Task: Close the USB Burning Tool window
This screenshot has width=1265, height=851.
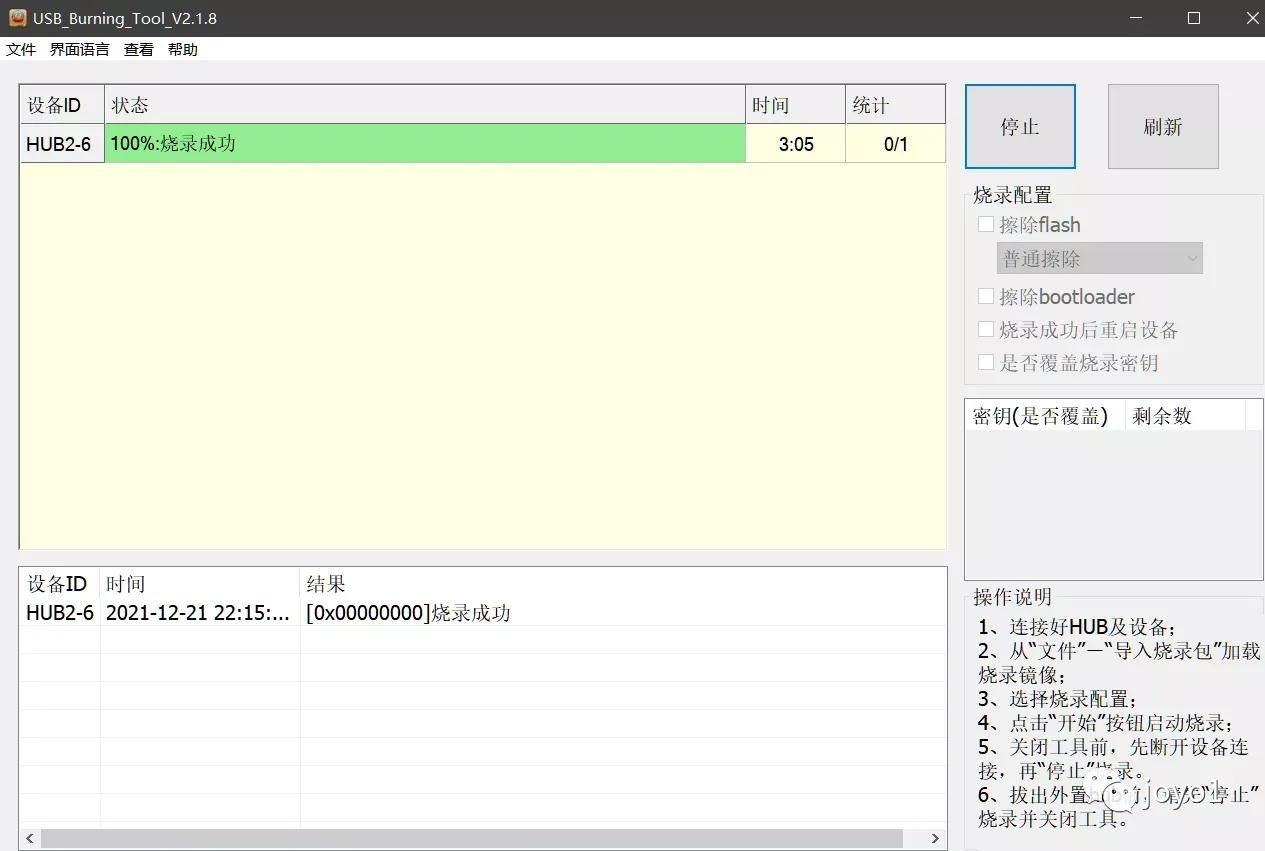Action: [x=1250, y=18]
